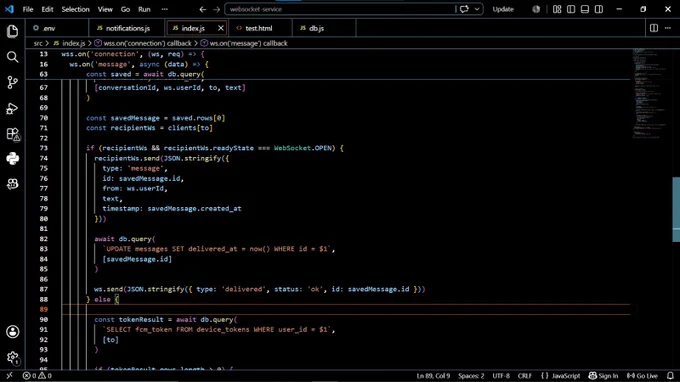Open the Accounts menu icon

point(12,332)
